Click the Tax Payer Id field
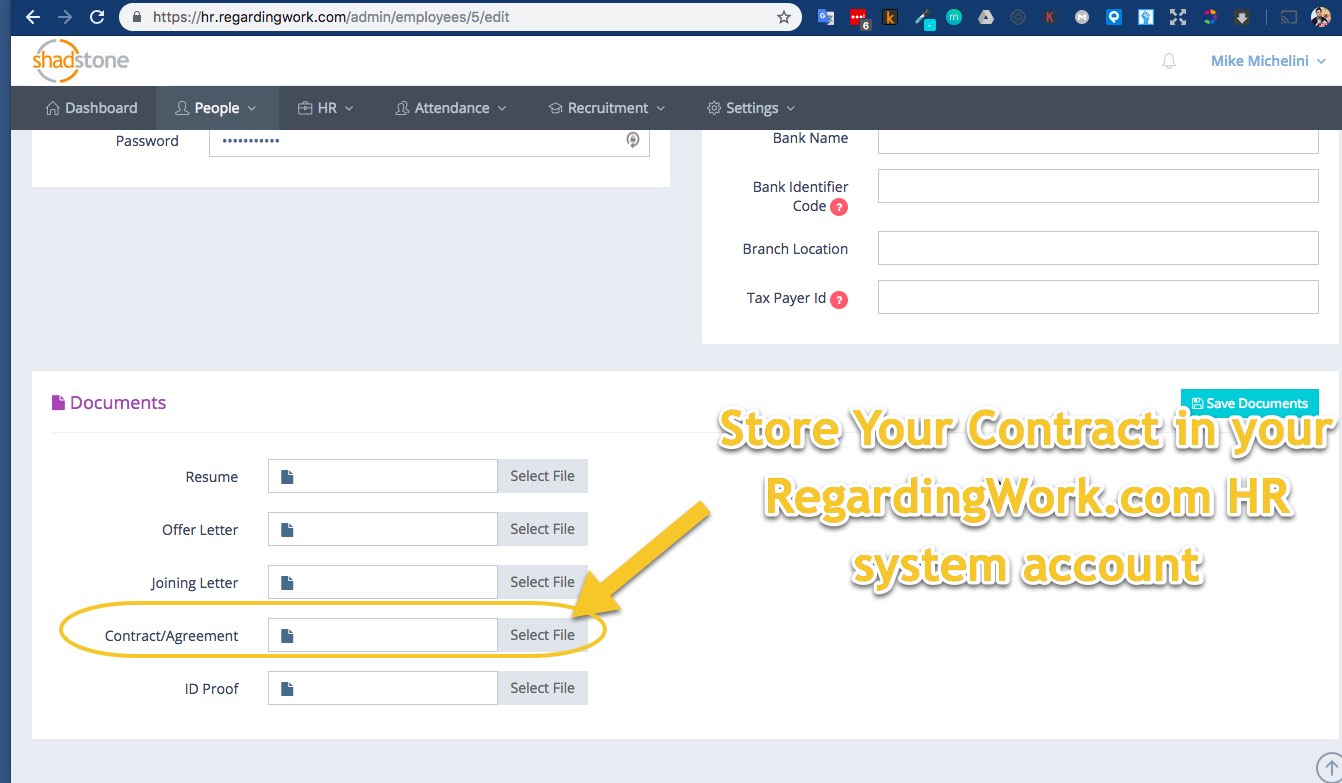This screenshot has height=783, width=1342. coord(1098,297)
